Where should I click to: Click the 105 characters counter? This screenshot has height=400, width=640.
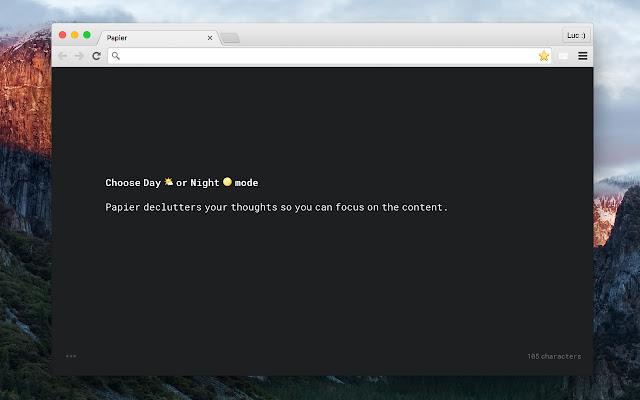point(554,356)
